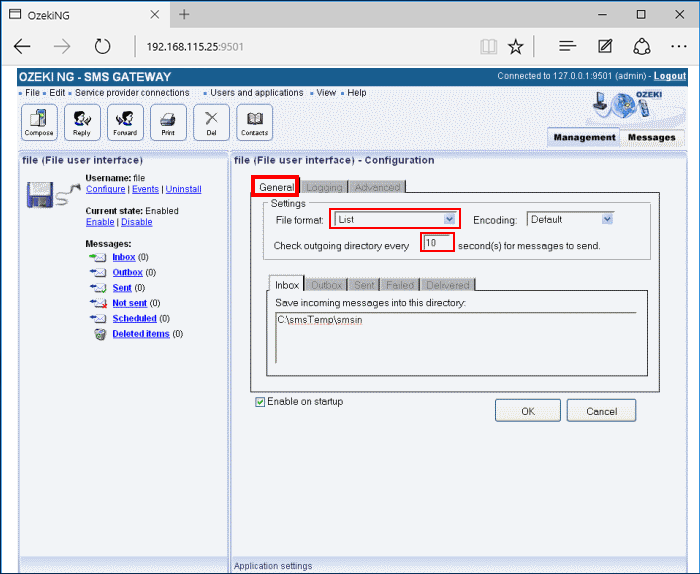Open the Edit menu

pyautogui.click(x=57, y=93)
